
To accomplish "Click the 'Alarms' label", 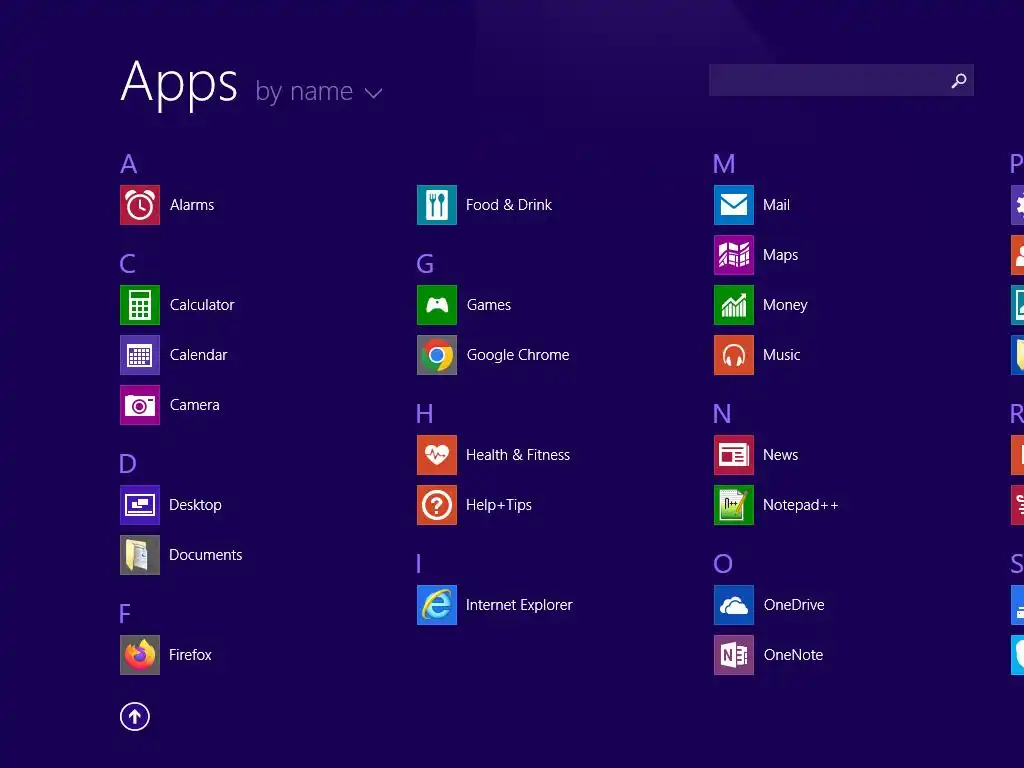I will 192,205.
